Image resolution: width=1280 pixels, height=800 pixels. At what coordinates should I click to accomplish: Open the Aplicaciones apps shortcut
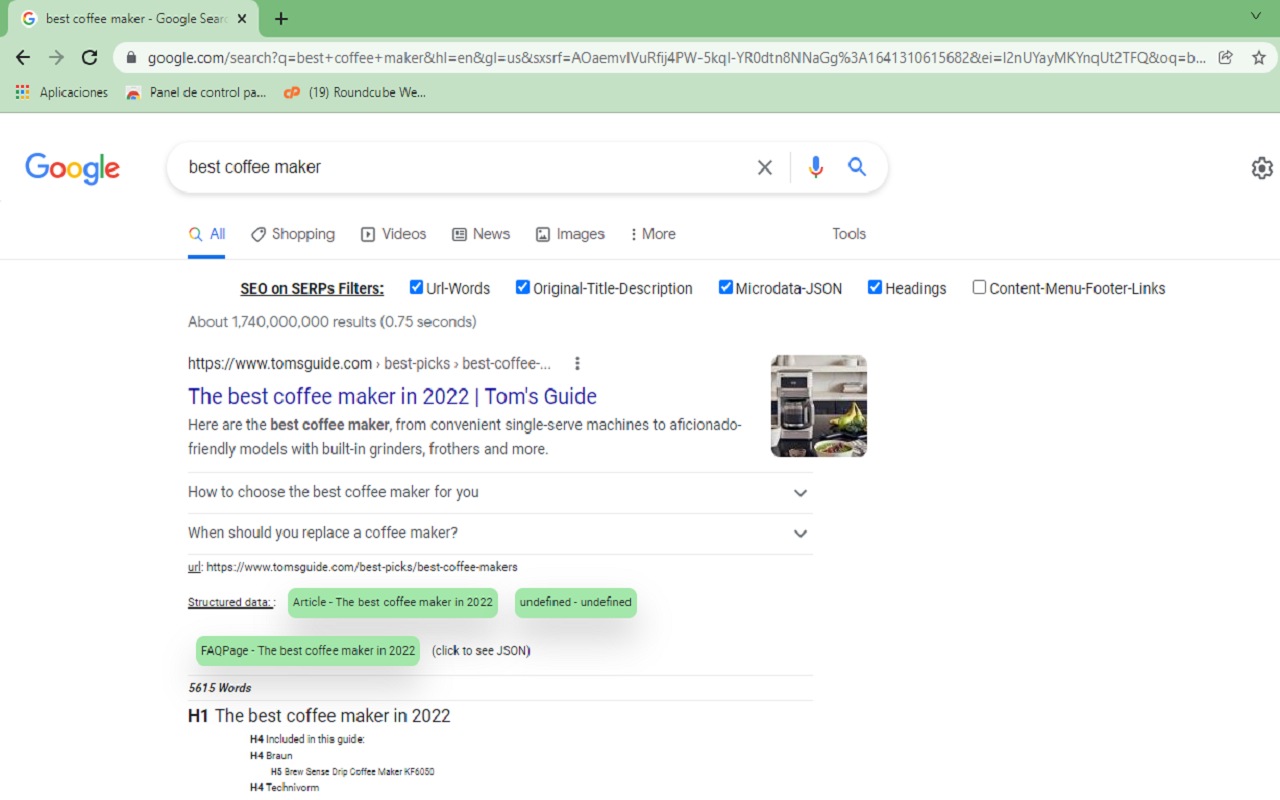(x=62, y=92)
